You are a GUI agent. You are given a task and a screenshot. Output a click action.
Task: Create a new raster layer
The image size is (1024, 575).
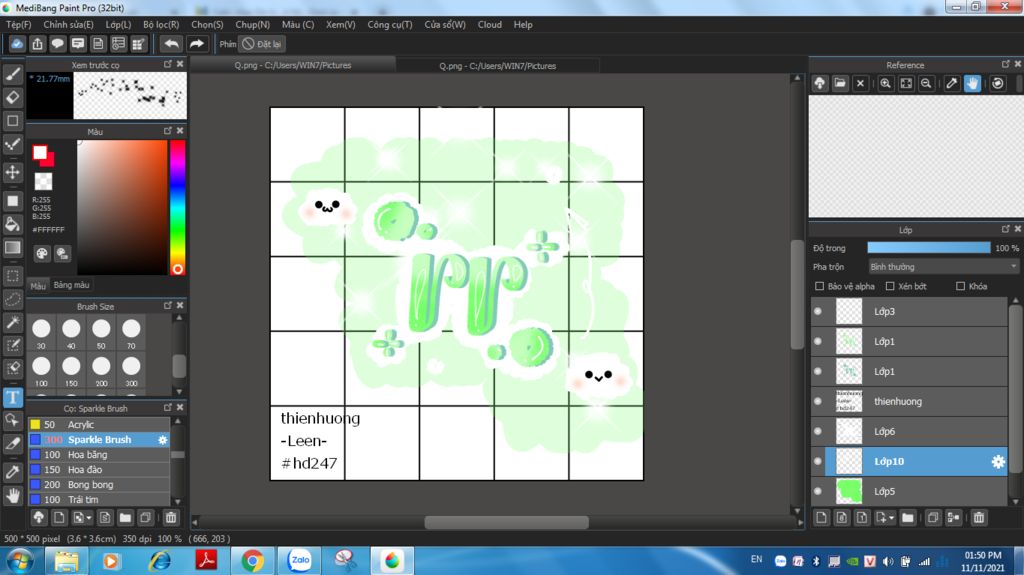click(x=822, y=518)
